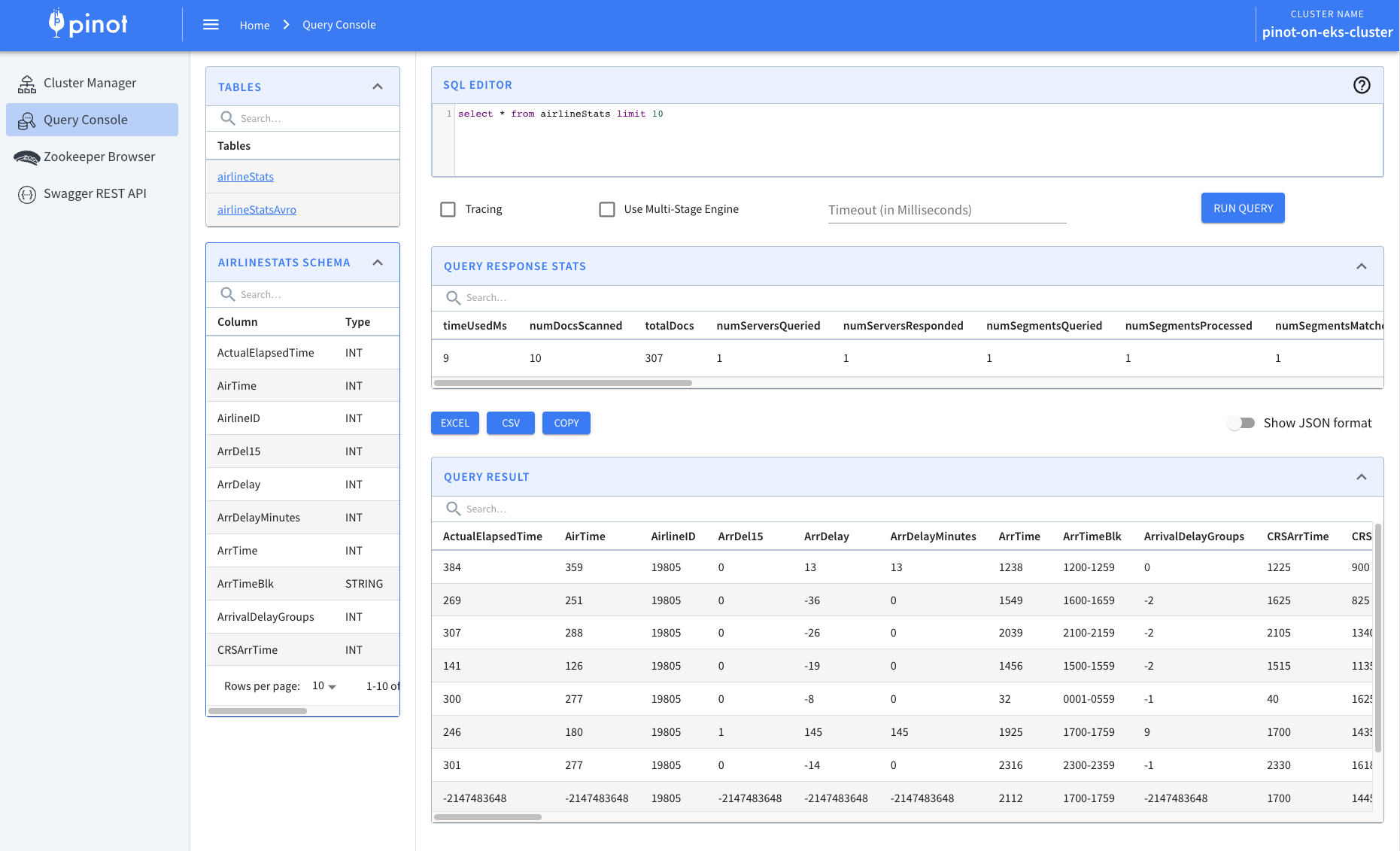Collapse the Tables panel
This screenshot has width=1400, height=851.
[x=378, y=87]
